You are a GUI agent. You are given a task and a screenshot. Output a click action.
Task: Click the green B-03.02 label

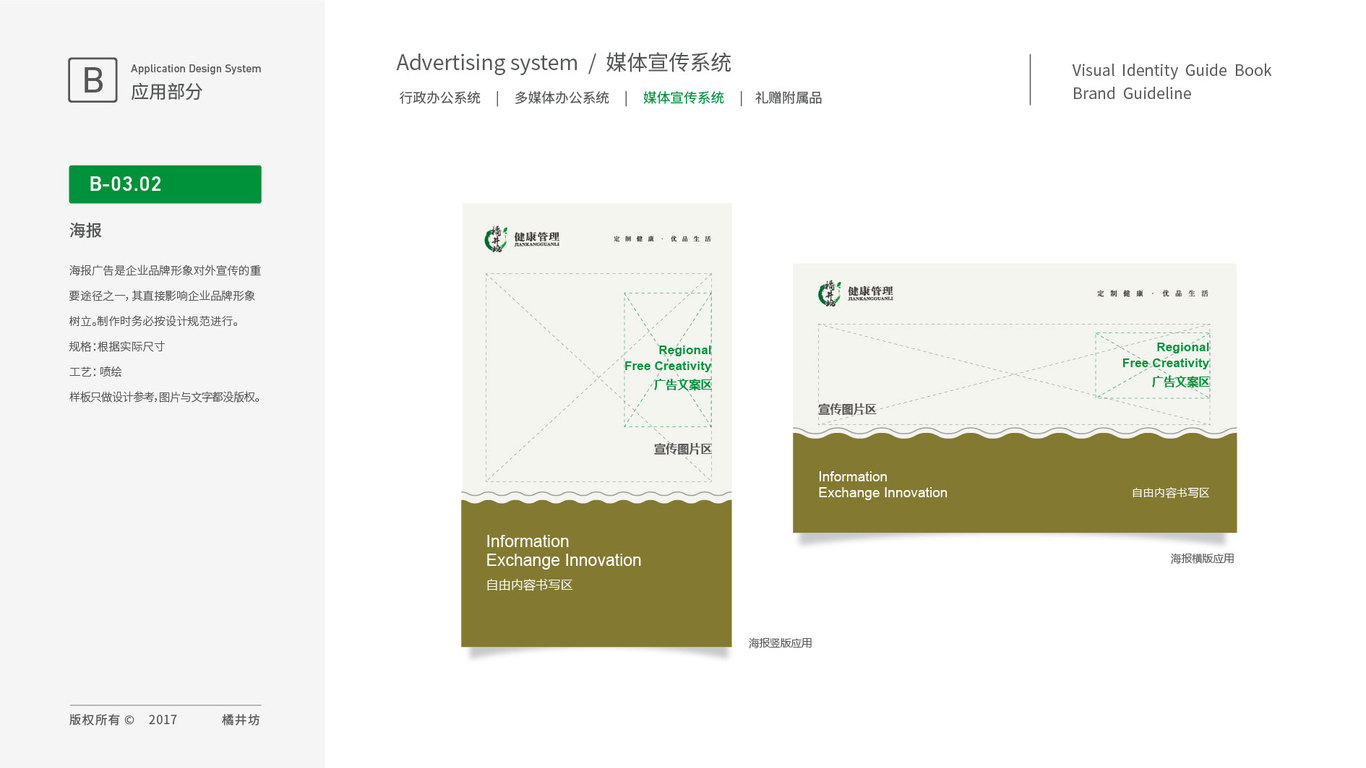pyautogui.click(x=165, y=184)
